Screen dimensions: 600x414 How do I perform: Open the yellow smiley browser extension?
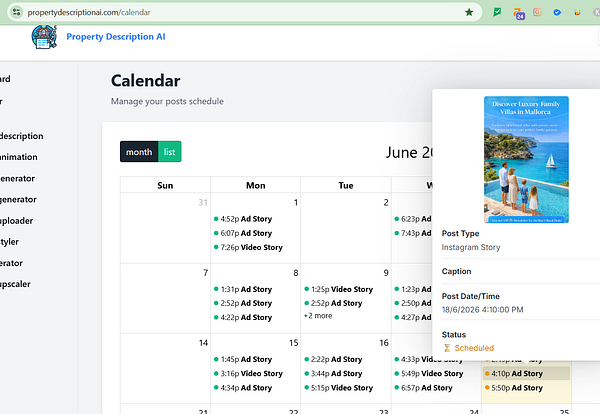tap(577, 12)
